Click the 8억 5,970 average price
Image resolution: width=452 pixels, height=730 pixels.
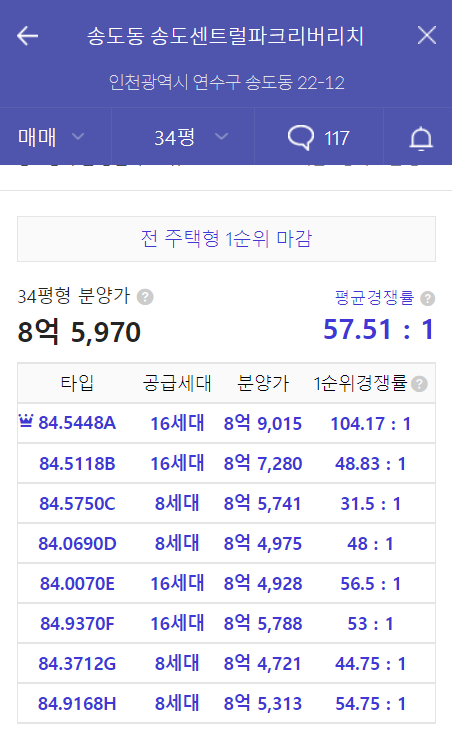point(79,332)
